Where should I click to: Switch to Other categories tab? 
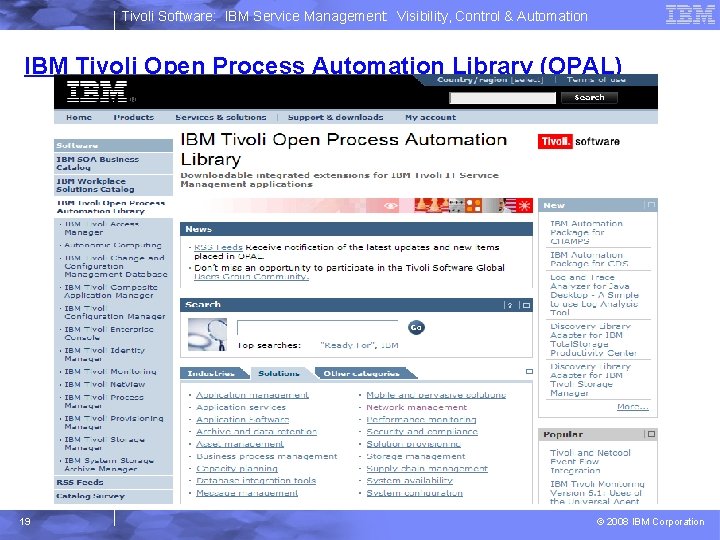362,373
